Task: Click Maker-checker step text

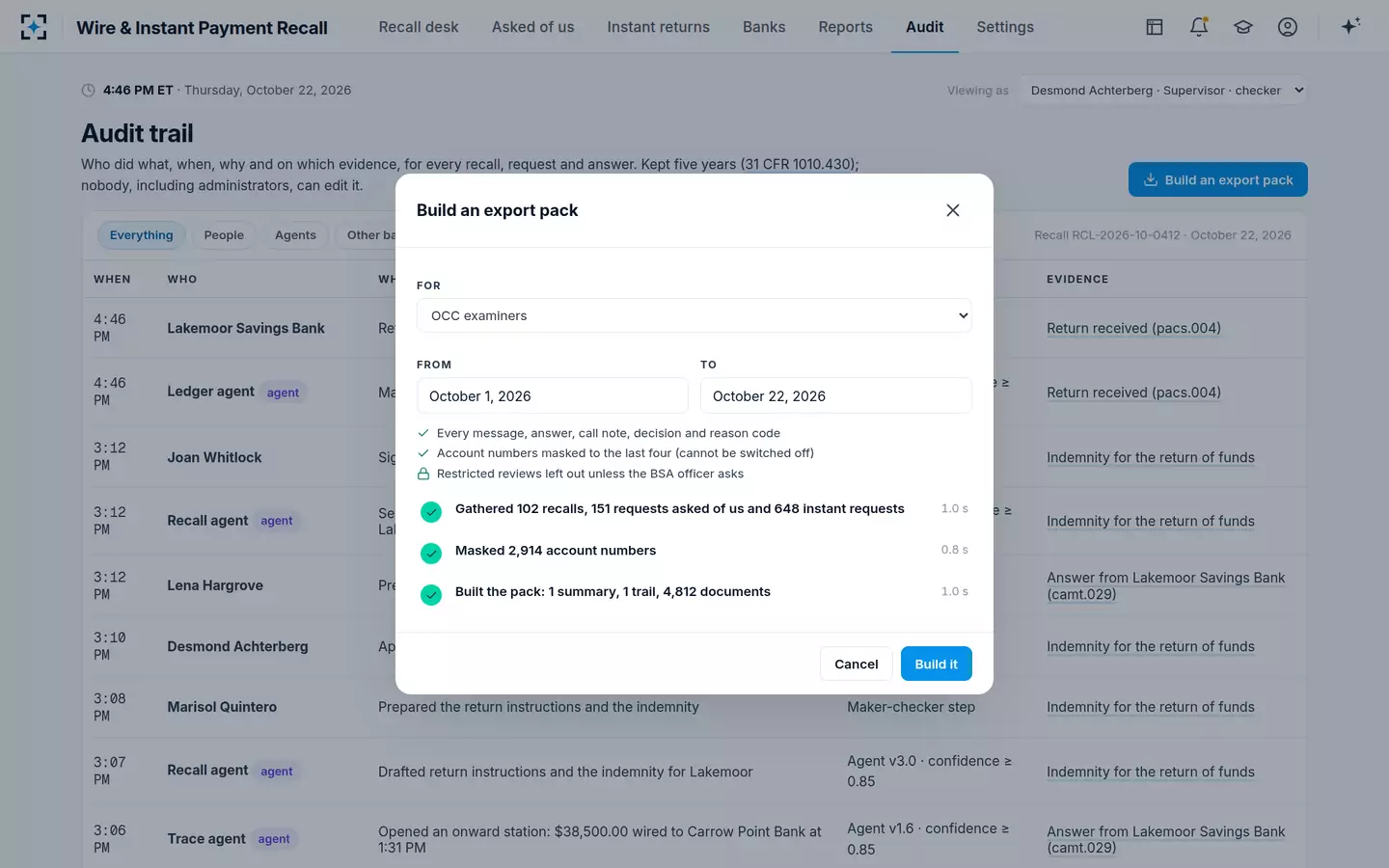Action: pos(911,707)
